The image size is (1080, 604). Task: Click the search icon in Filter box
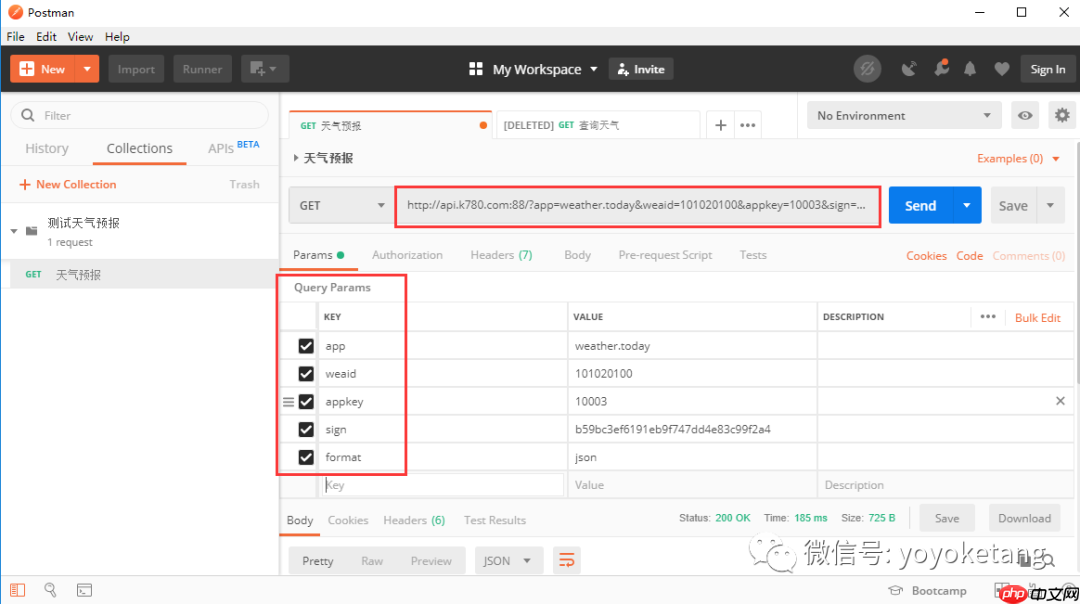[x=28, y=116]
